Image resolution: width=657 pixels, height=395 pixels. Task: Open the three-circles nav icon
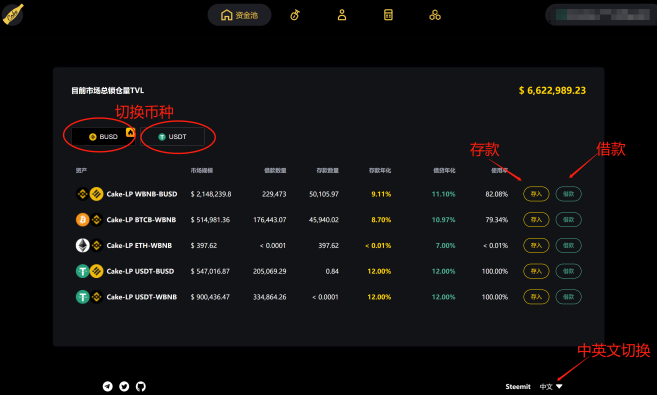tap(435, 15)
